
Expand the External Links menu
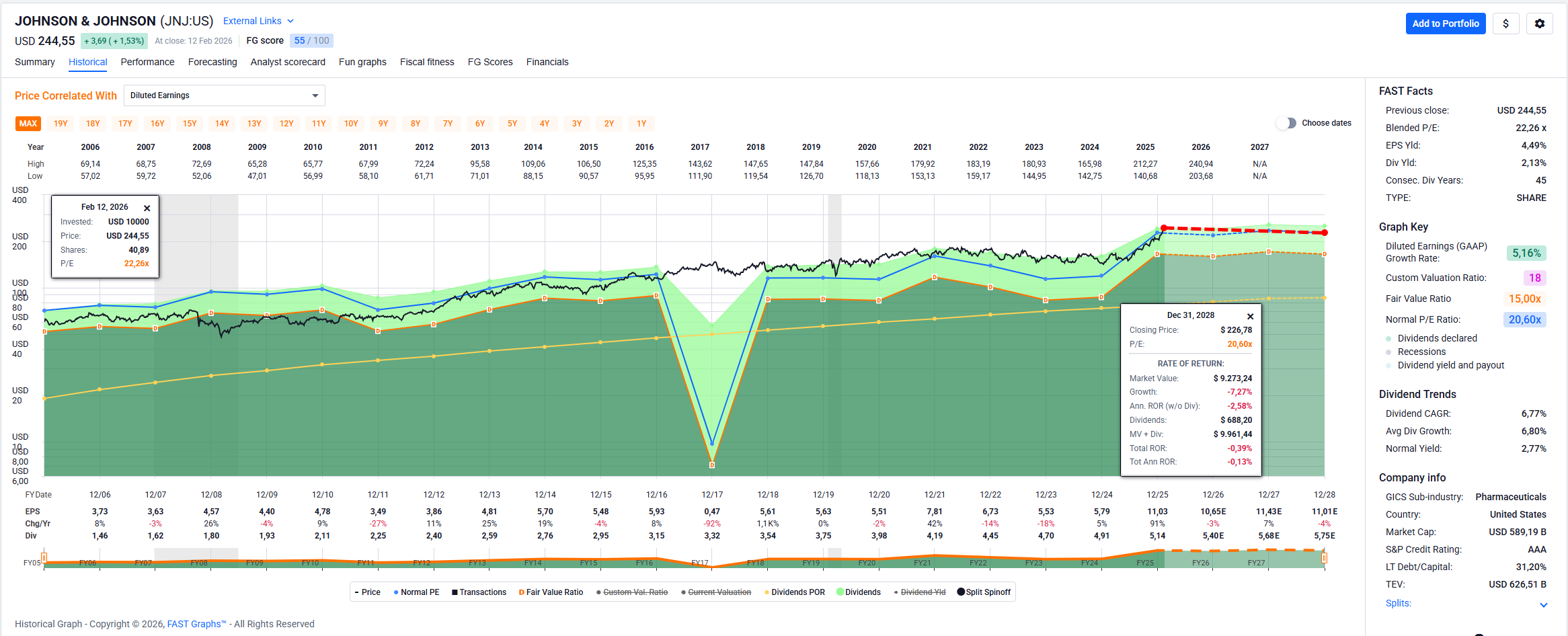[x=258, y=21]
